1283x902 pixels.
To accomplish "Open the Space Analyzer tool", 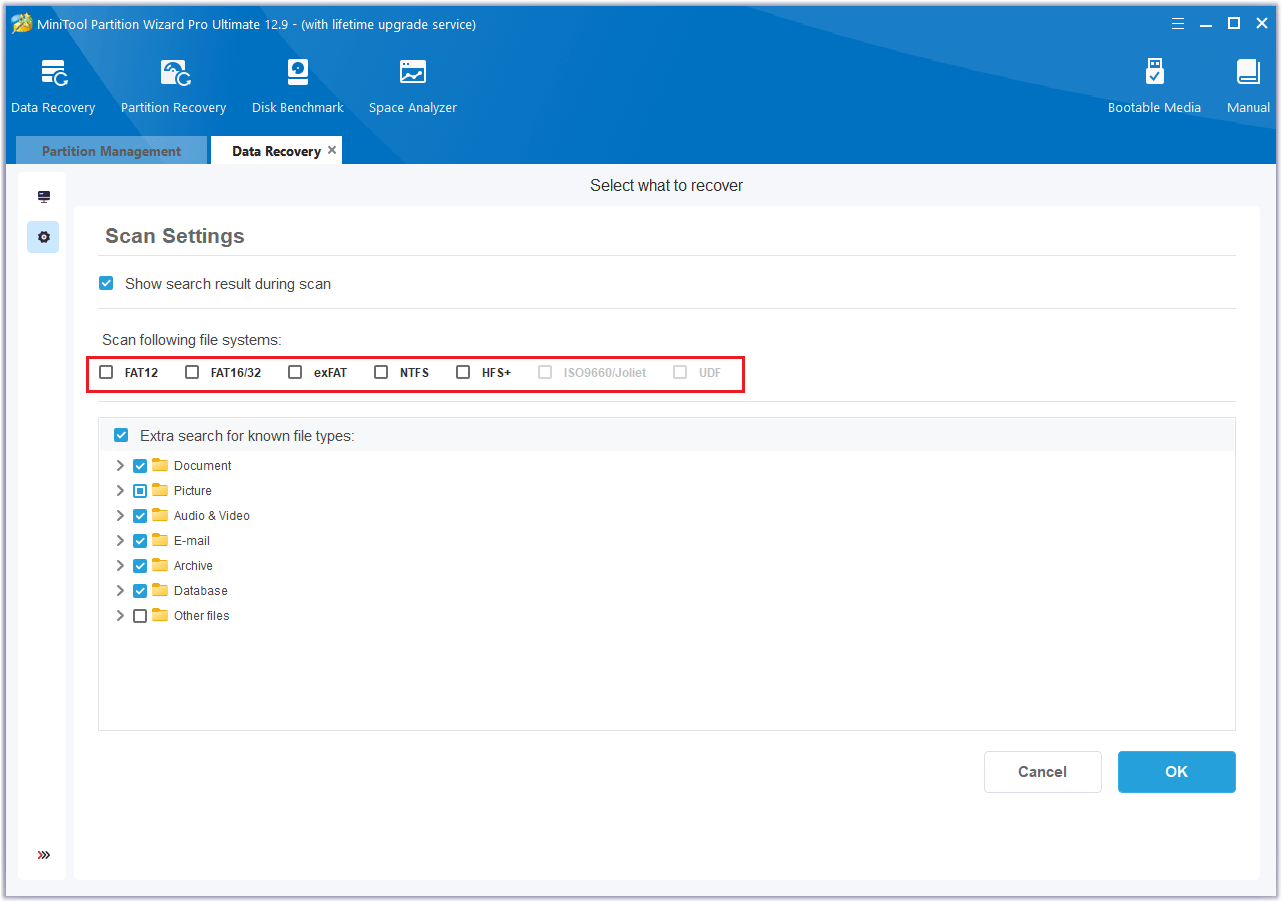I will tap(413, 86).
